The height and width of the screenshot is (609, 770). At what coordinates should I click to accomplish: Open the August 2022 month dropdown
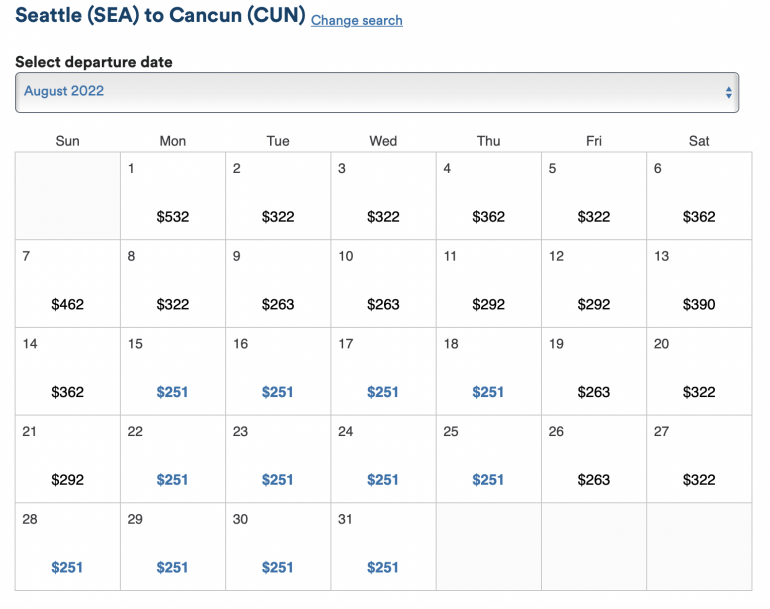376,92
